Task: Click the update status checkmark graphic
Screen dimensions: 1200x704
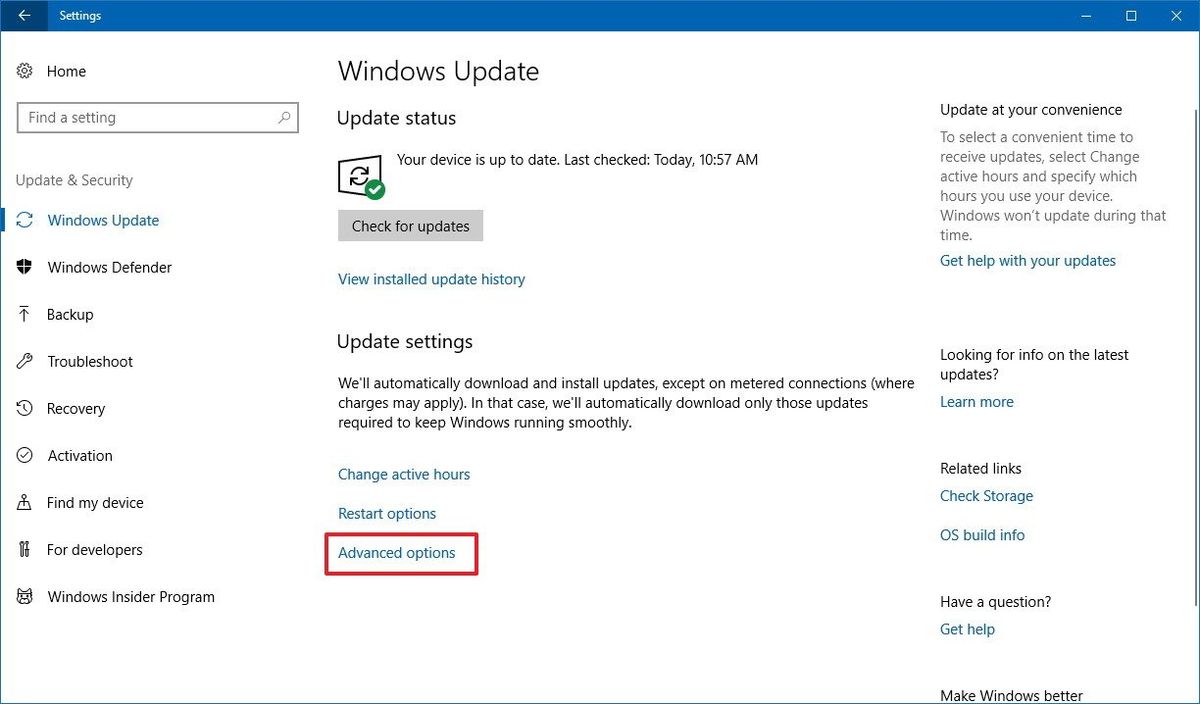Action: (360, 175)
